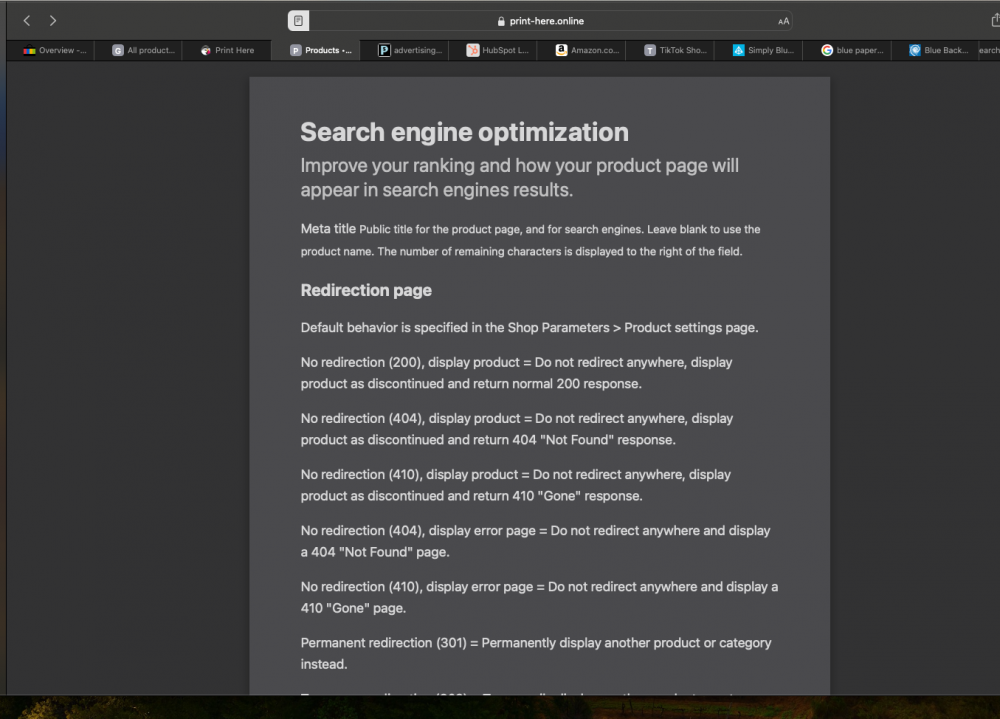Click the Forward navigation arrow
The height and width of the screenshot is (719, 1000).
[53, 20]
